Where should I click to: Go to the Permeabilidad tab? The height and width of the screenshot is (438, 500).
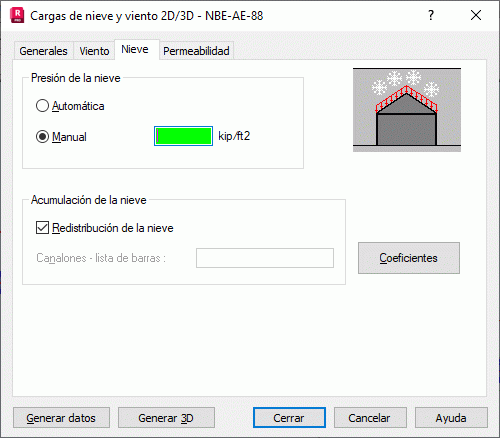[x=196, y=51]
